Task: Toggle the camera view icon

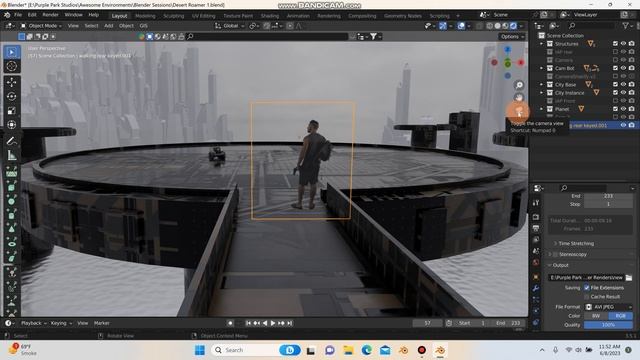Action: [x=519, y=111]
